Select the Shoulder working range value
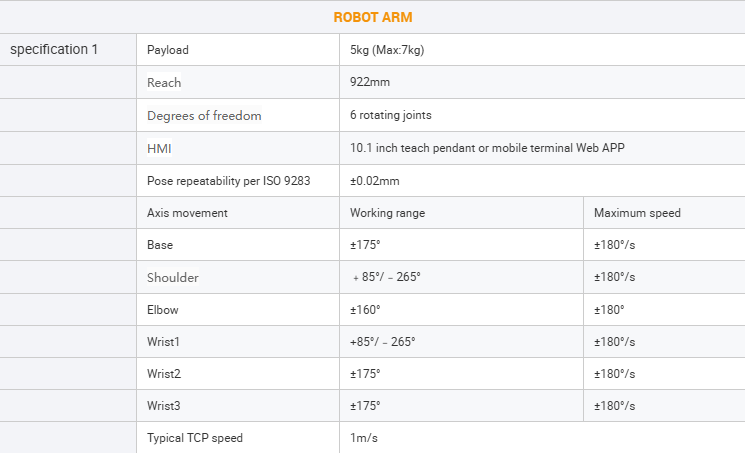 point(386,277)
